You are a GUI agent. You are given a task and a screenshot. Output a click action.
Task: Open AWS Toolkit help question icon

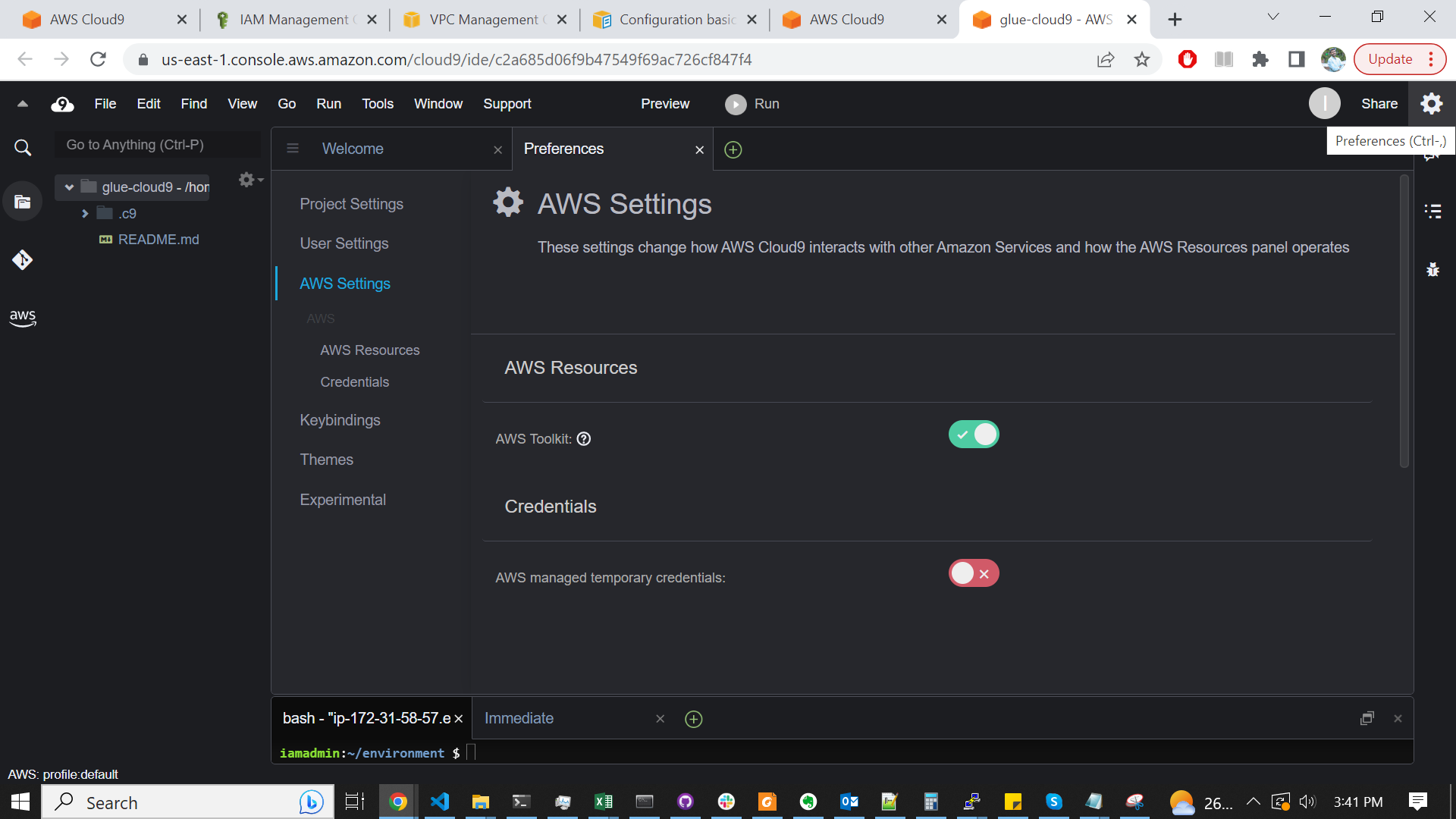[584, 439]
